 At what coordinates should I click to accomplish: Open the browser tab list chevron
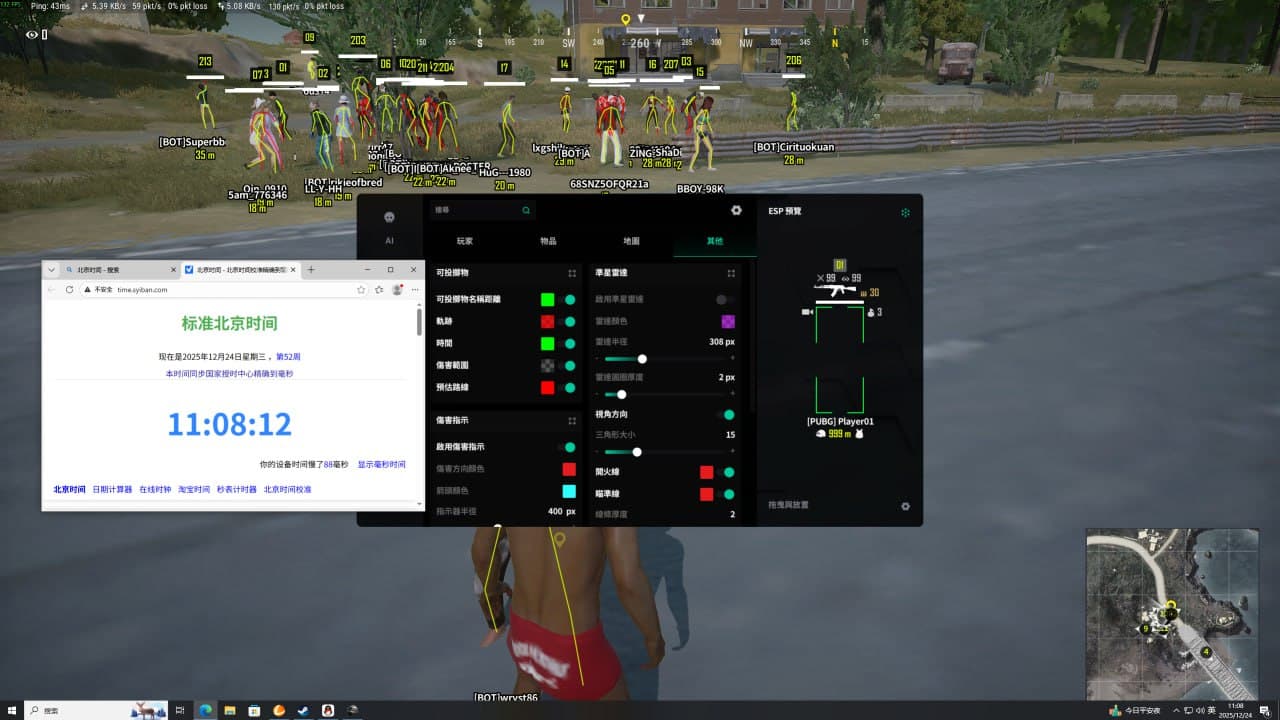pos(50,270)
